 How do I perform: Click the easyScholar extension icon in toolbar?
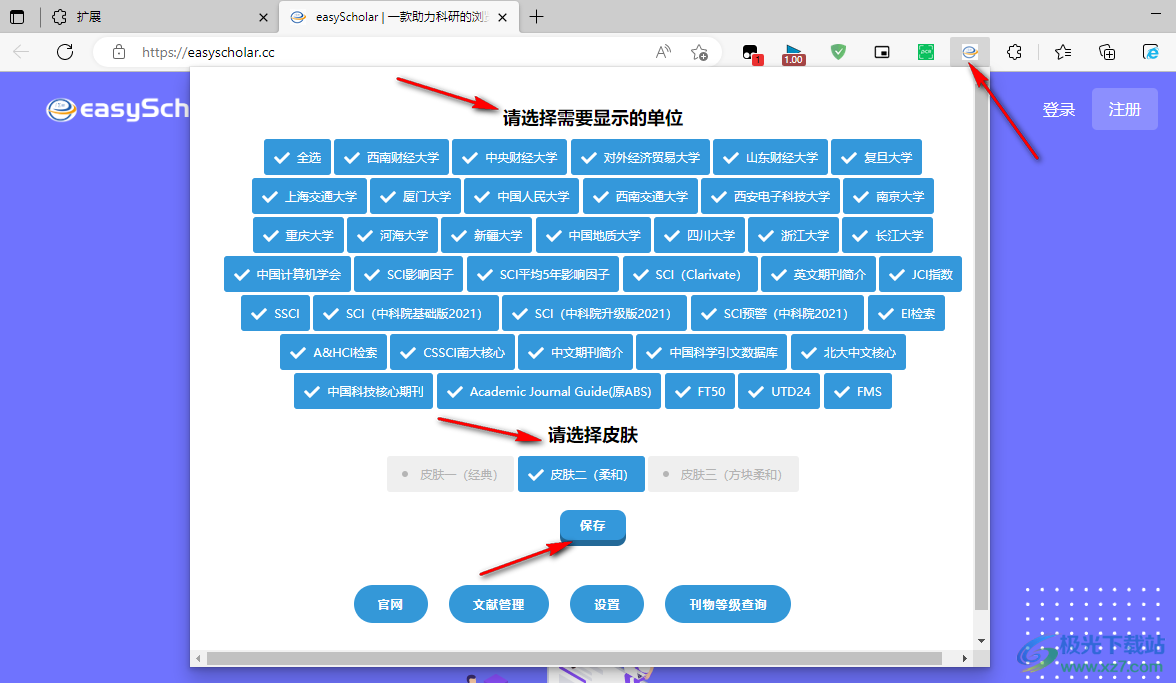click(970, 52)
